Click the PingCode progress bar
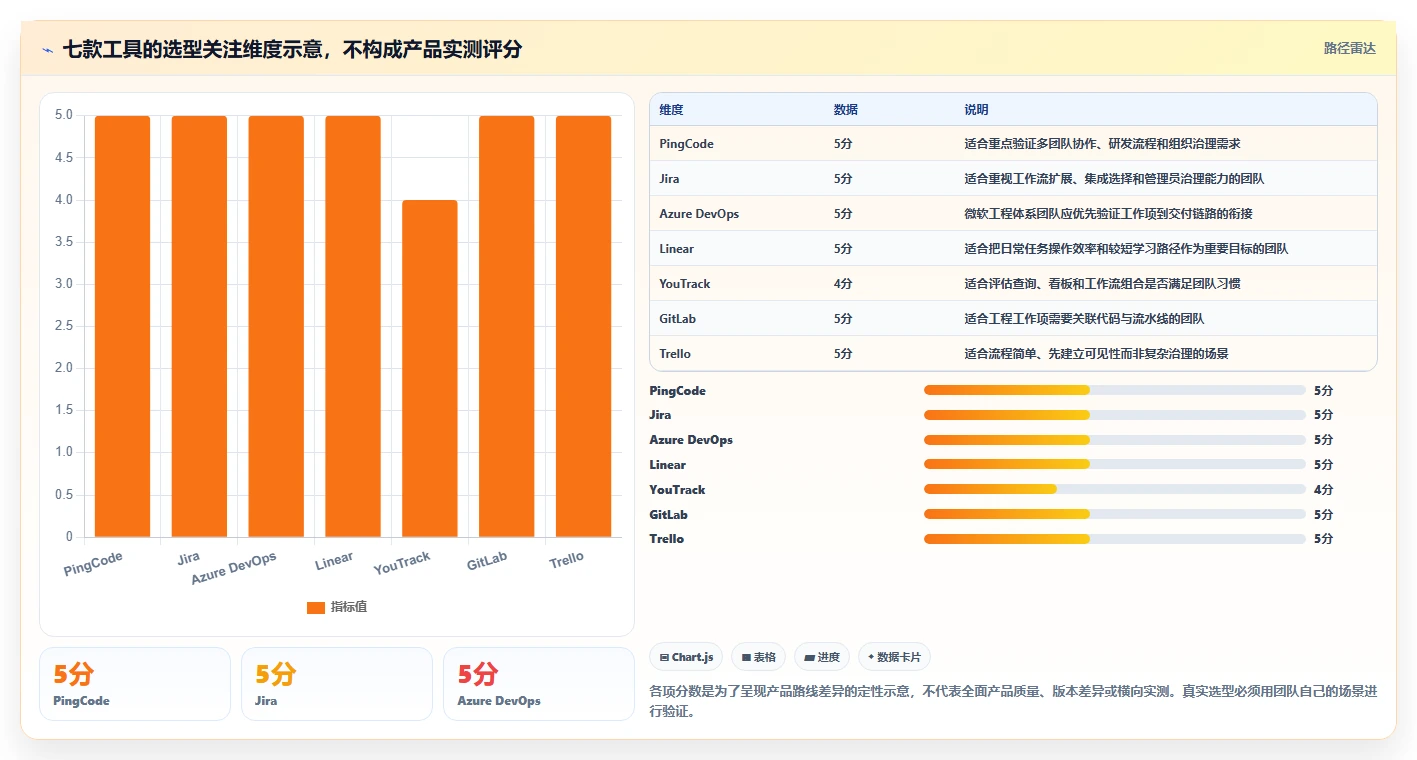The width and height of the screenshot is (1417, 760). [1115, 390]
